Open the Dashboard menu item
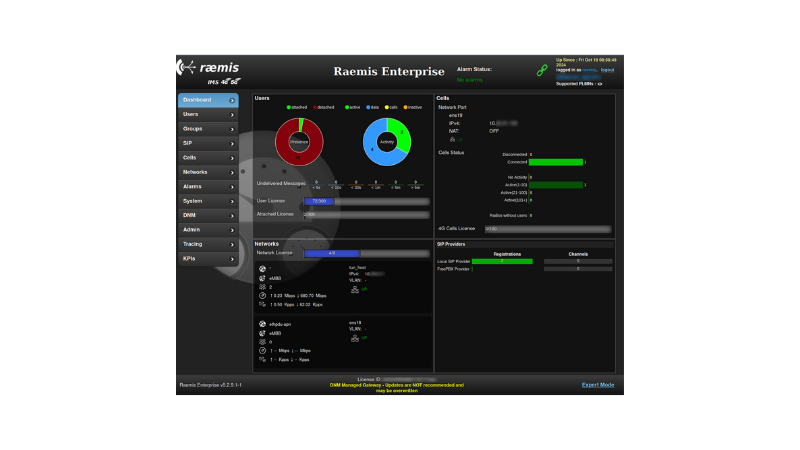The image size is (800, 450). 208,100
